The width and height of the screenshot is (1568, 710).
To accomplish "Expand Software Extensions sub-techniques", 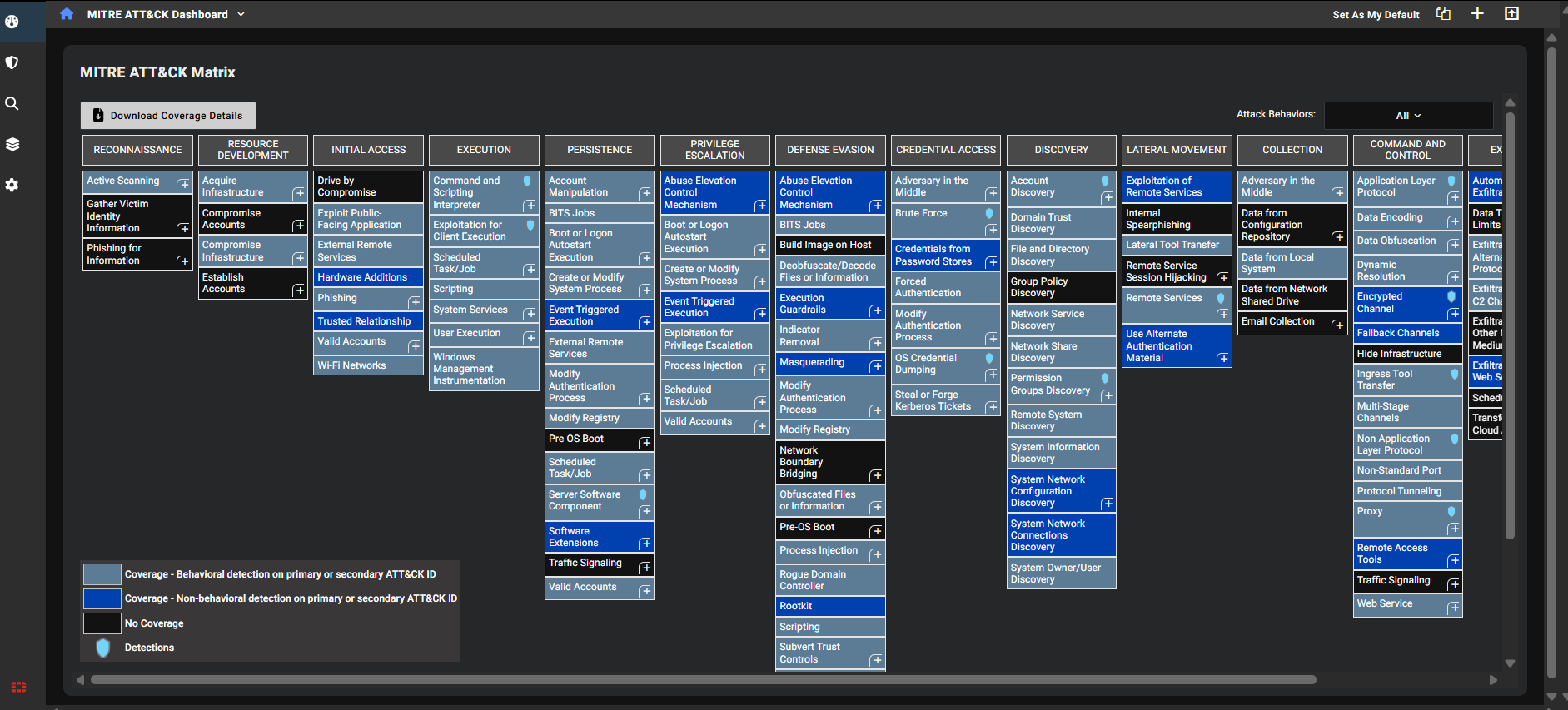I will (x=645, y=544).
